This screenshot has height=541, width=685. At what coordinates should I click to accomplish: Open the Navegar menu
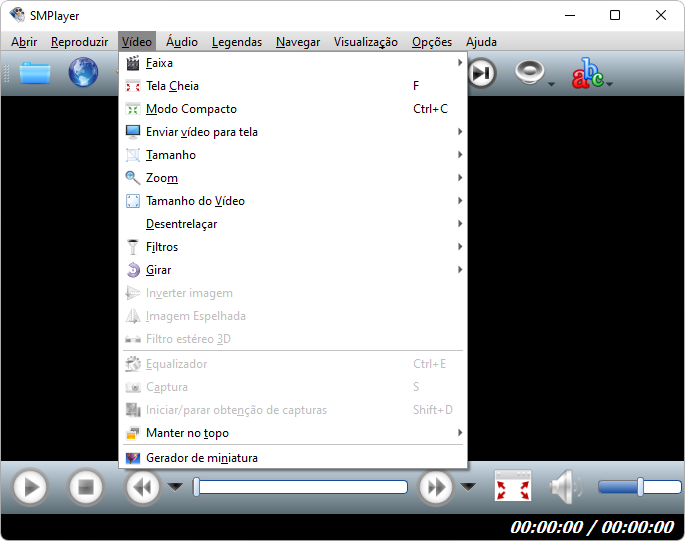pos(298,42)
